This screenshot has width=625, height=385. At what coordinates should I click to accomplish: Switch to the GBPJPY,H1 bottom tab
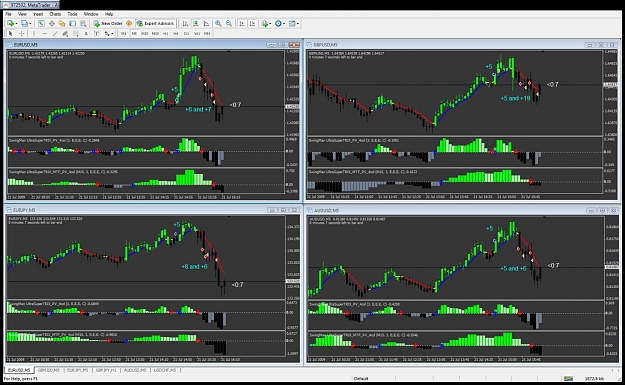tap(106, 370)
